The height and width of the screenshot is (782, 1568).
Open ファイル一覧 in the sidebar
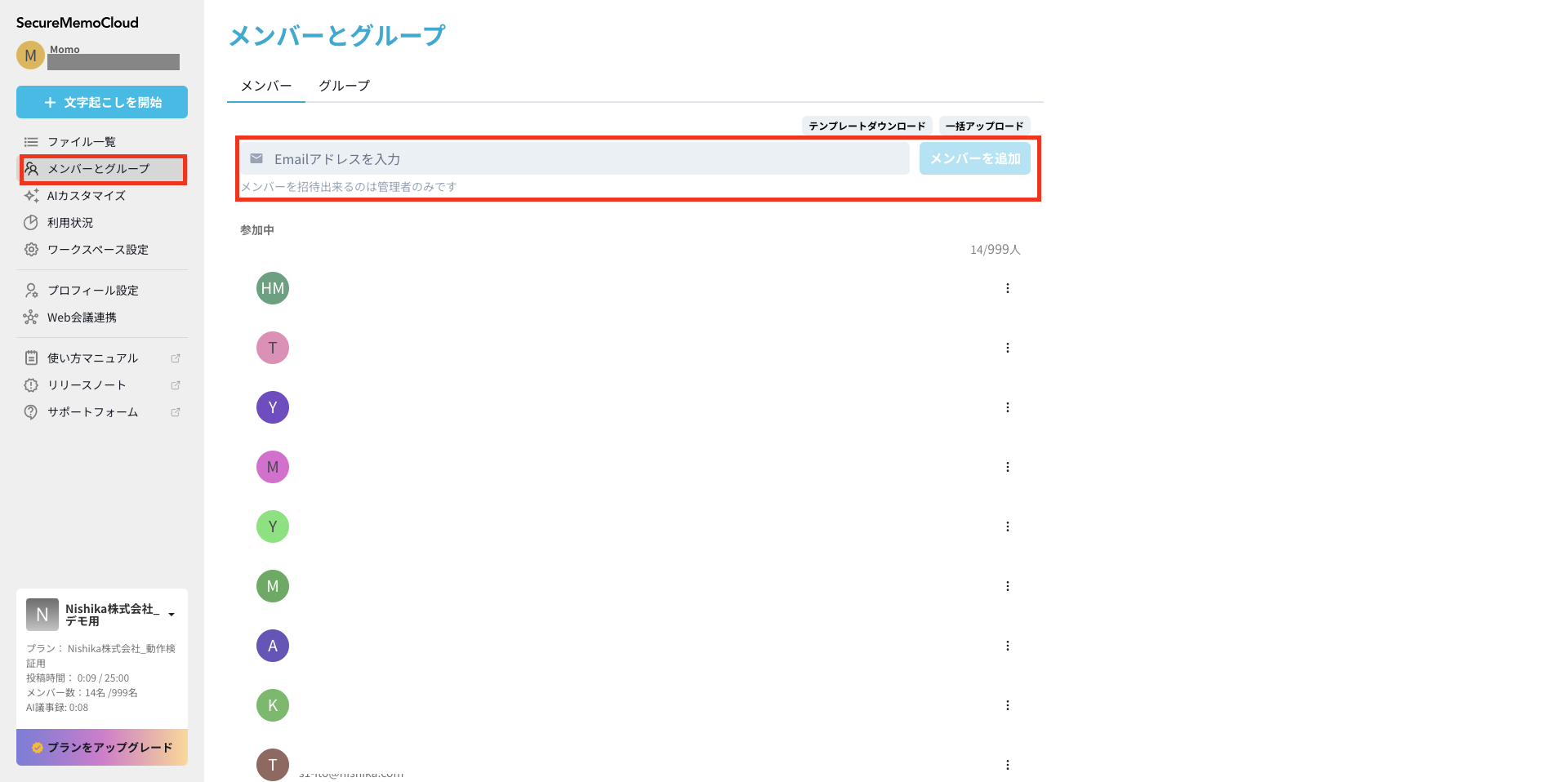[81, 142]
